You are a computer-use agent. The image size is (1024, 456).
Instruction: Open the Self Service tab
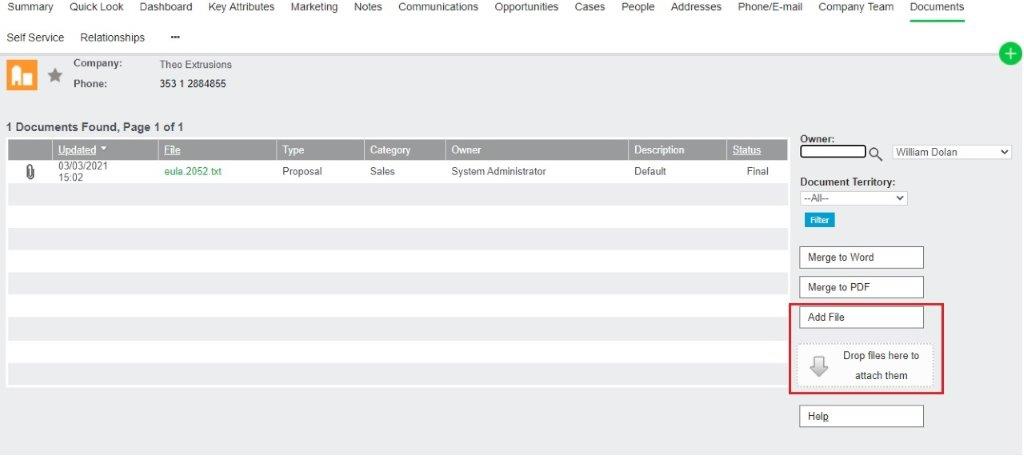click(35, 37)
